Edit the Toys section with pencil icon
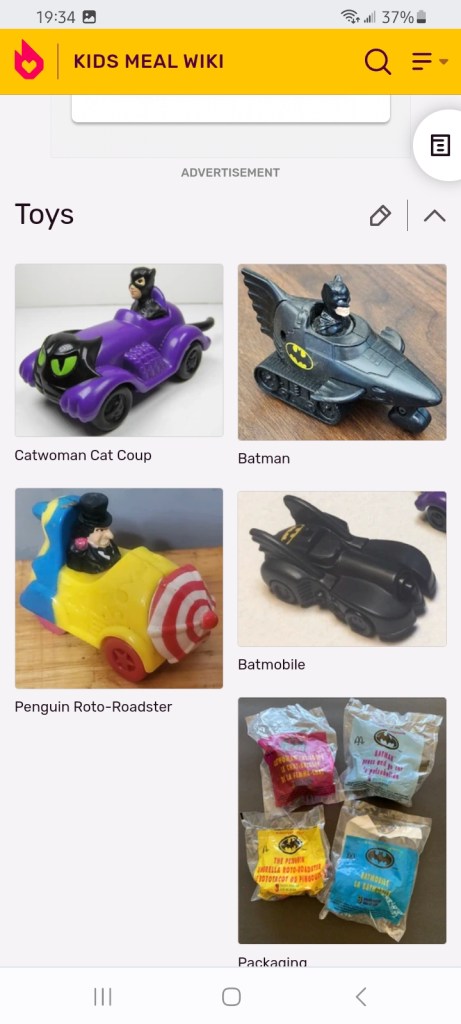 coord(380,216)
